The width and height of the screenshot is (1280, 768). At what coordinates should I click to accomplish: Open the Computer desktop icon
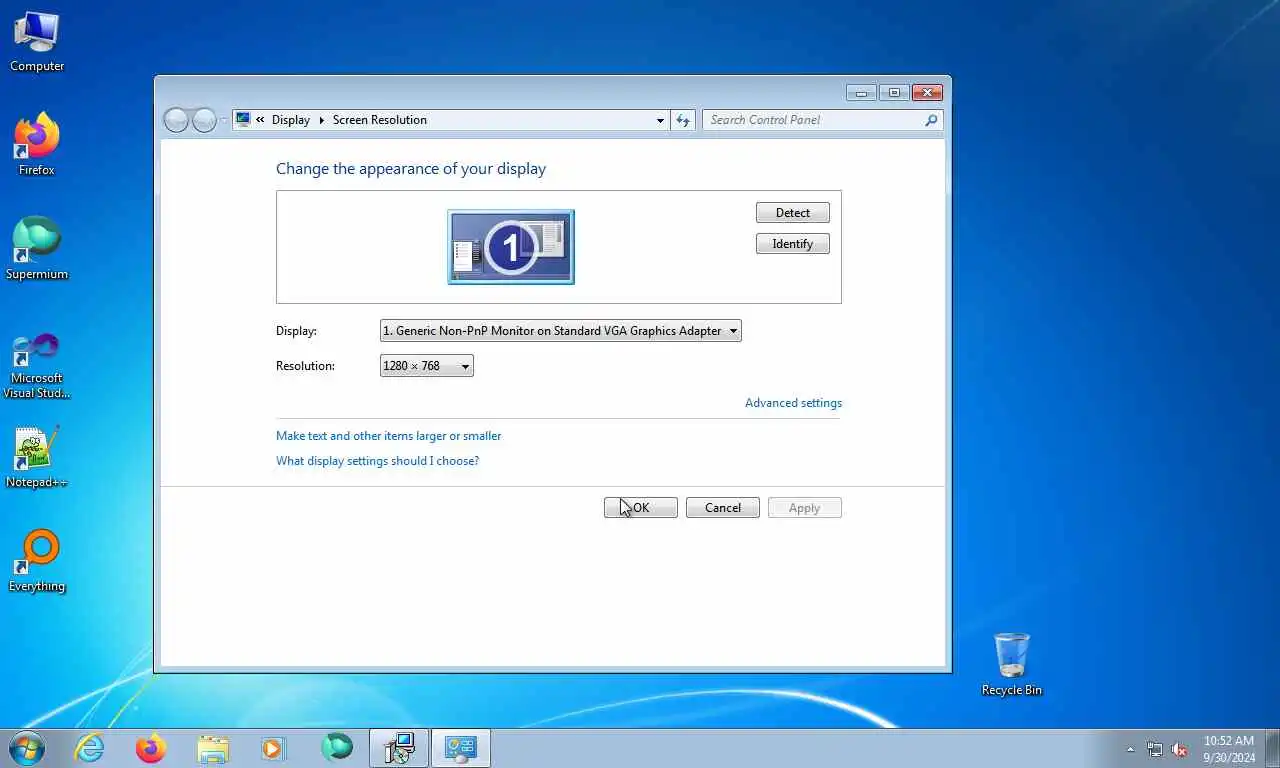click(x=37, y=42)
